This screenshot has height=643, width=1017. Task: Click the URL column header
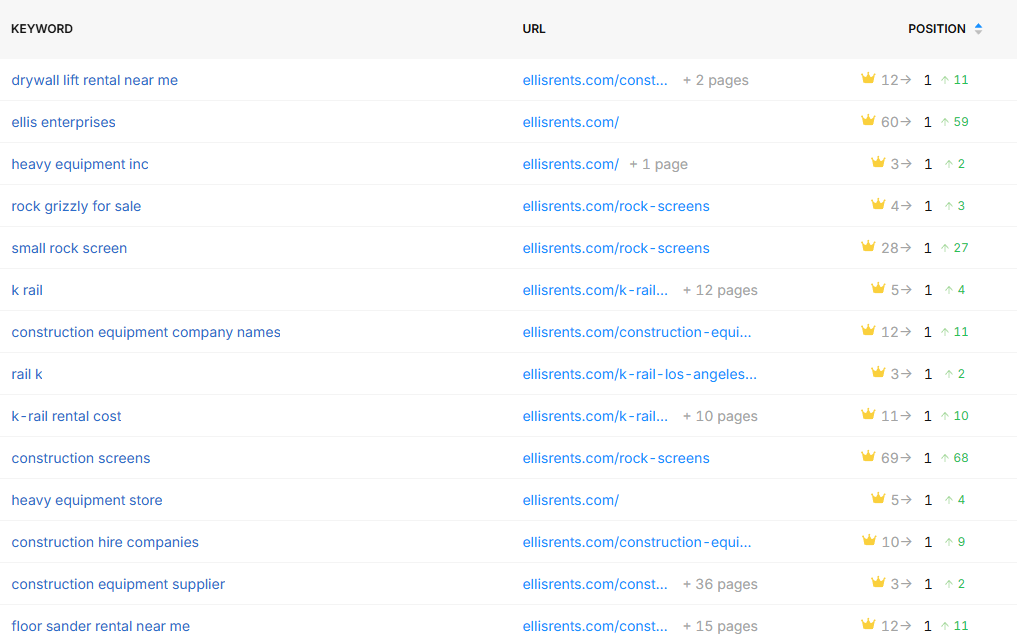click(534, 29)
